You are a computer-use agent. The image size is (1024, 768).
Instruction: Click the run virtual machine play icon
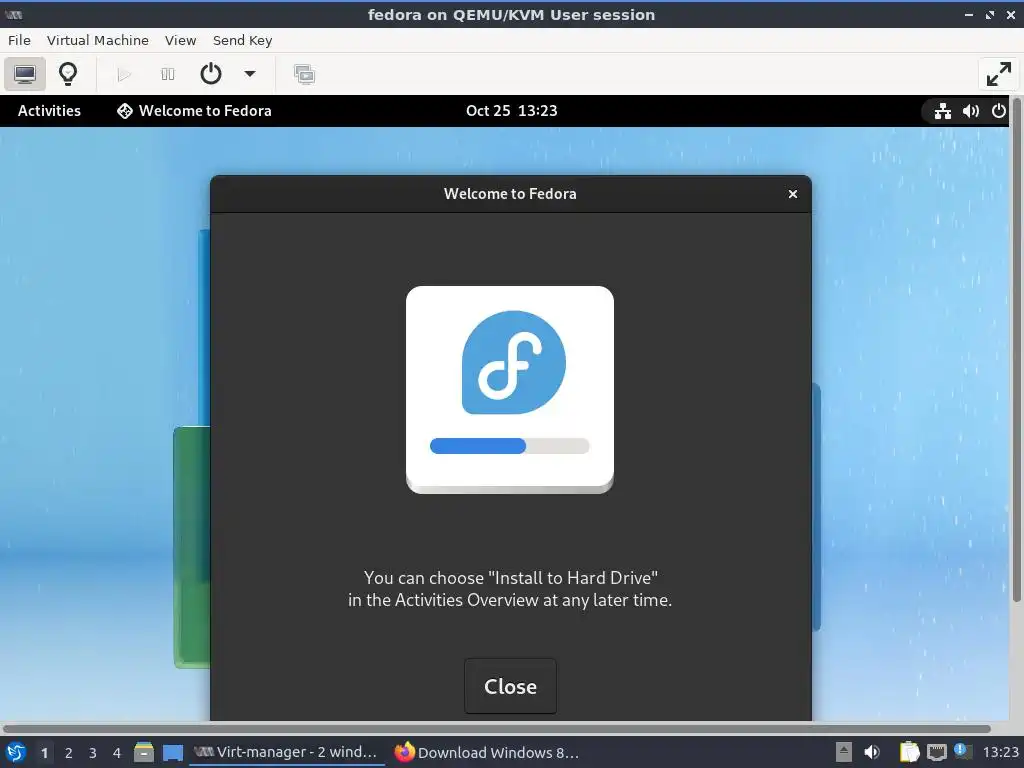click(123, 74)
